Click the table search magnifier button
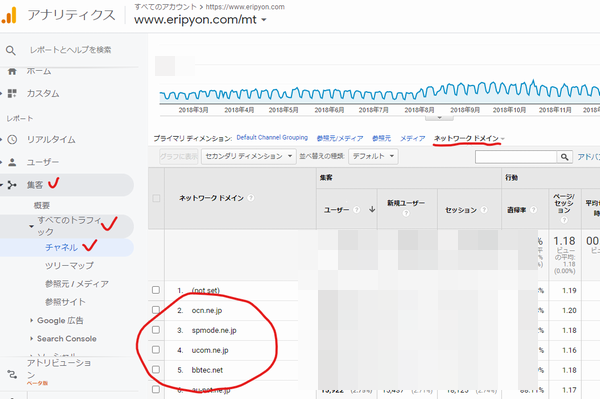Viewport: 600px width, 399px height. coord(564,157)
